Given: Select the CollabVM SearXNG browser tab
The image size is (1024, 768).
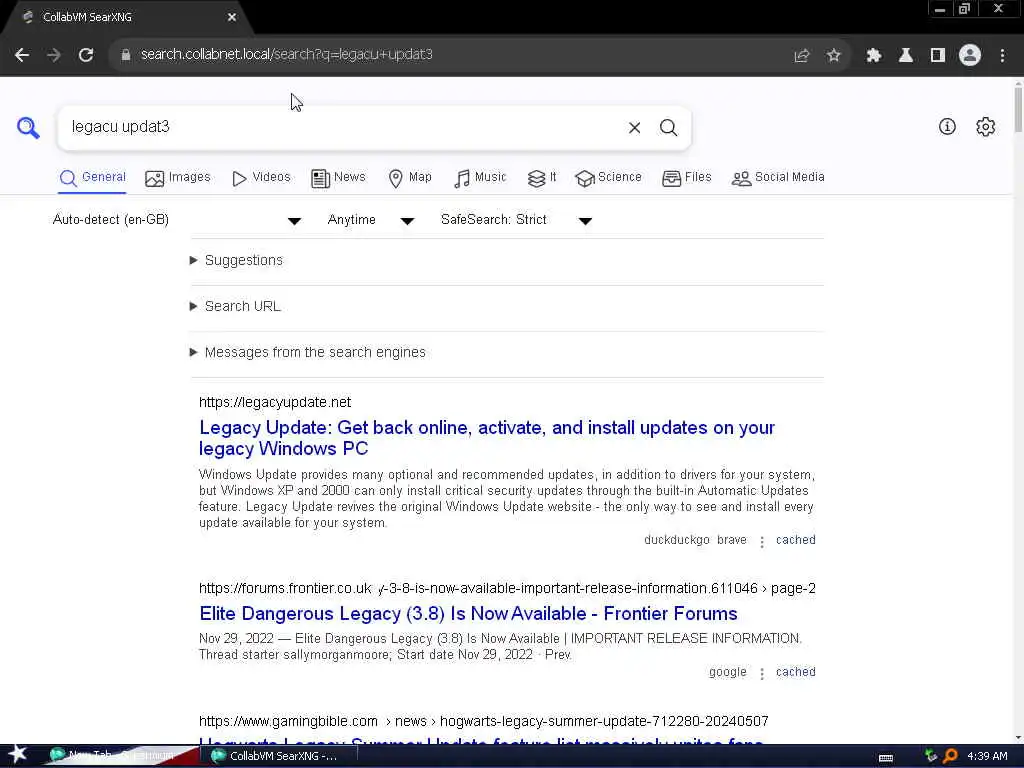Looking at the screenshot, I should (x=125, y=18).
